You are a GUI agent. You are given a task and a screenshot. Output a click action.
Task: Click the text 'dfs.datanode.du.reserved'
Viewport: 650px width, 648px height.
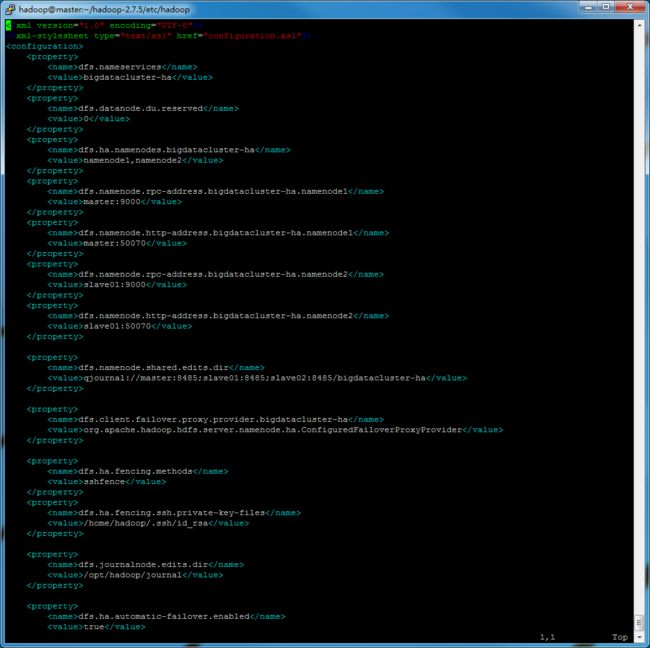tap(141, 108)
